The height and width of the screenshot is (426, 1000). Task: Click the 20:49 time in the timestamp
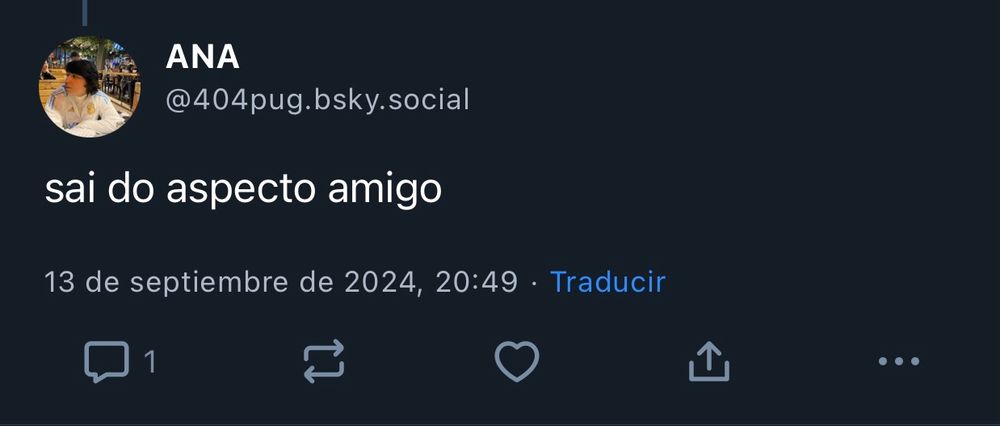(476, 283)
